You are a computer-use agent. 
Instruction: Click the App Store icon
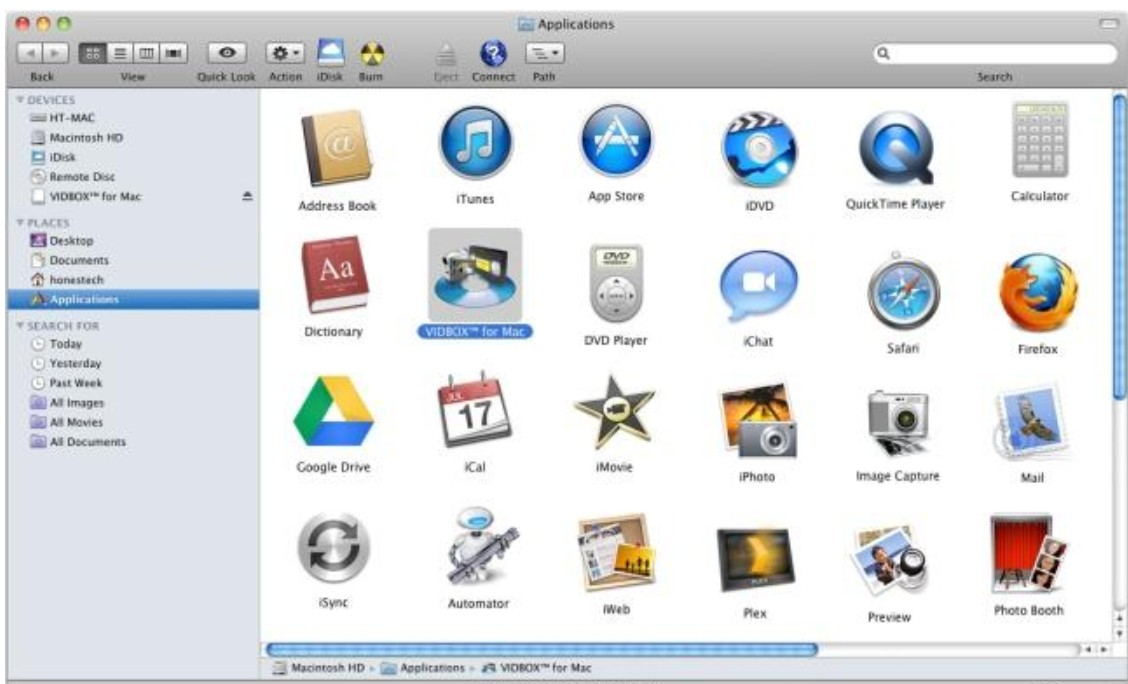point(616,141)
